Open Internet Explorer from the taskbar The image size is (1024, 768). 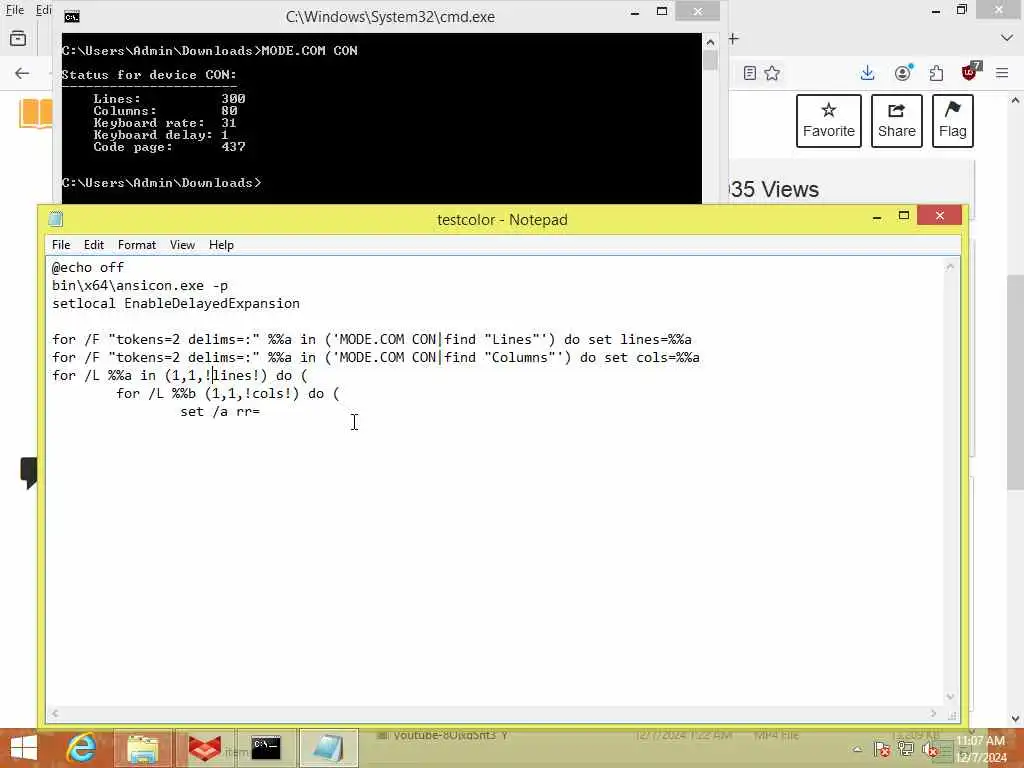[81, 748]
